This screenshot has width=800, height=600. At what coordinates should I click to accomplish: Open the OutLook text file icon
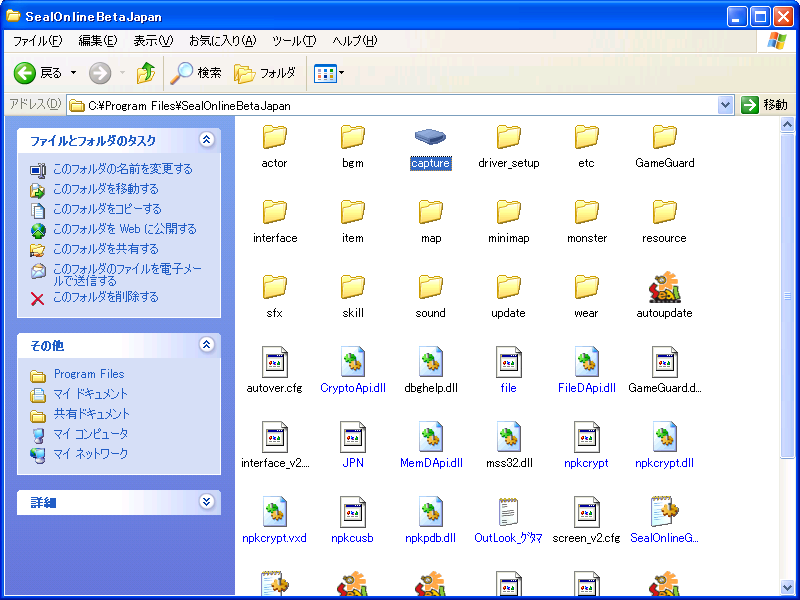click(508, 513)
